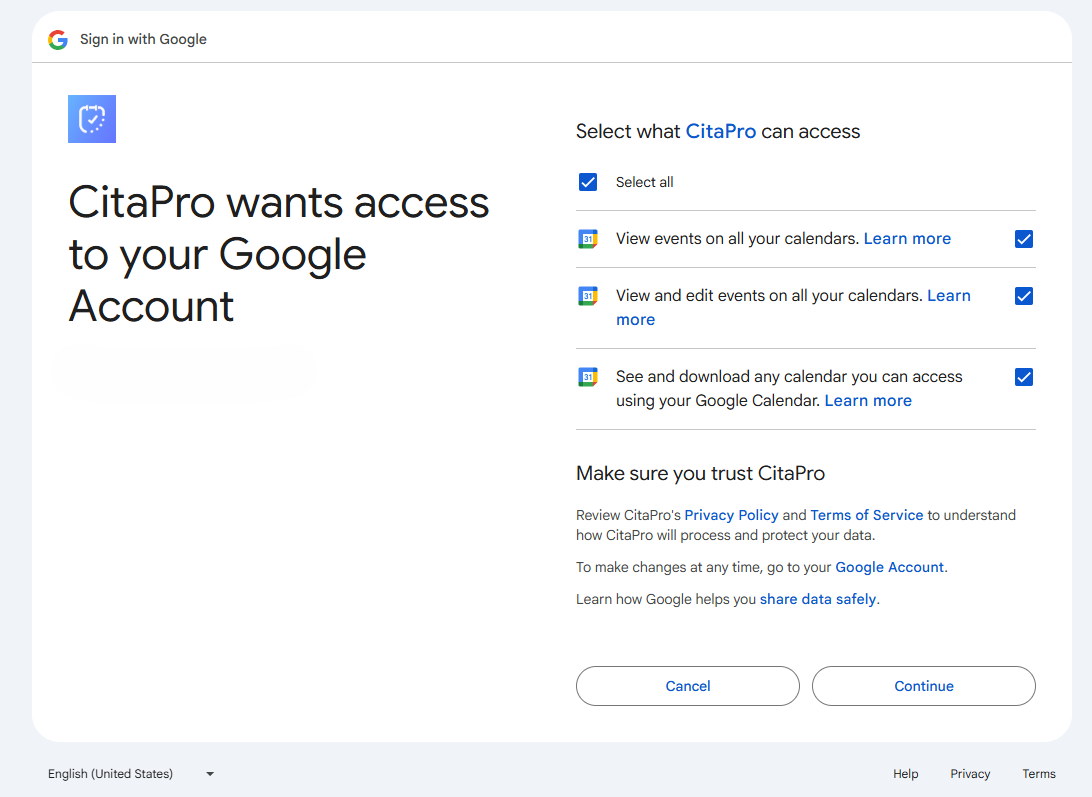
Task: Click Terms in the footer
Action: click(1038, 774)
